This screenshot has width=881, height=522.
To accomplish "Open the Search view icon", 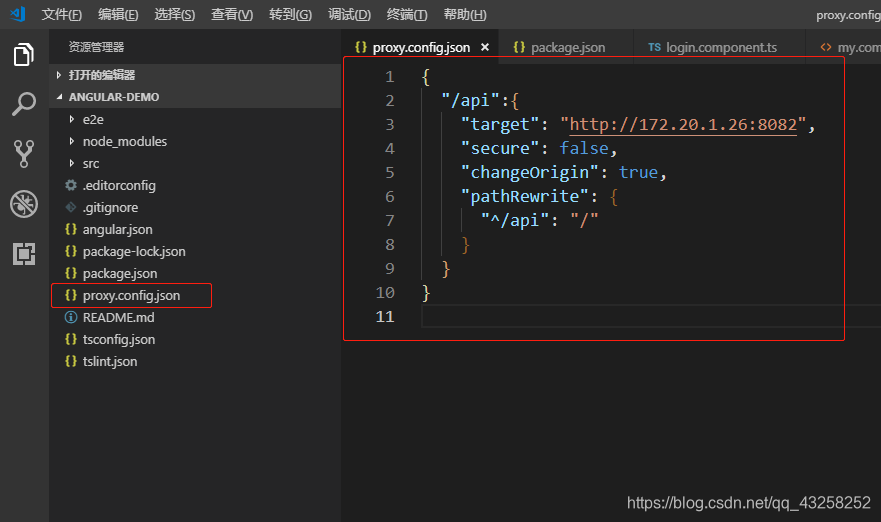I will [x=24, y=104].
